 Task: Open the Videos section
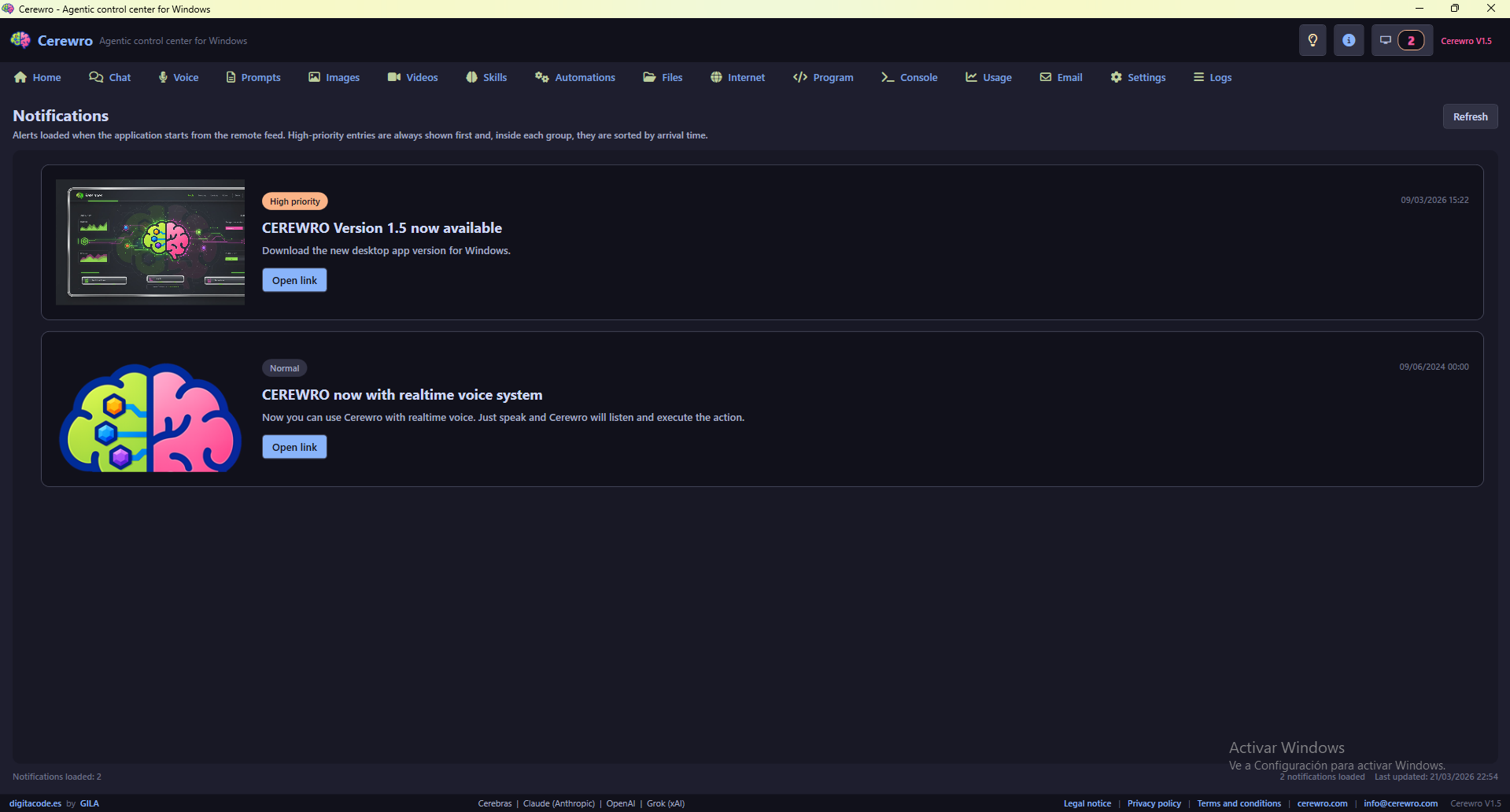coord(412,77)
